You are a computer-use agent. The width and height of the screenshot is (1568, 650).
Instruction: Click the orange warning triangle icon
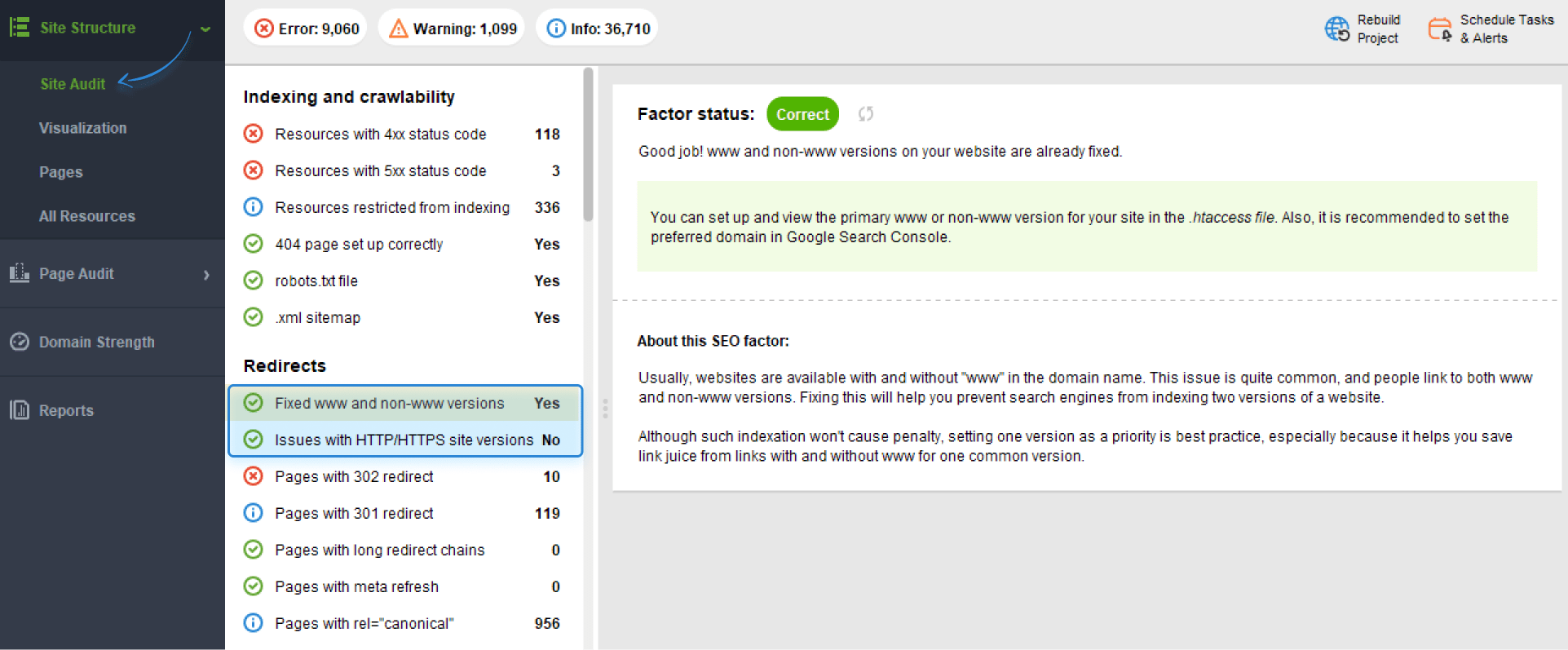pyautogui.click(x=398, y=29)
